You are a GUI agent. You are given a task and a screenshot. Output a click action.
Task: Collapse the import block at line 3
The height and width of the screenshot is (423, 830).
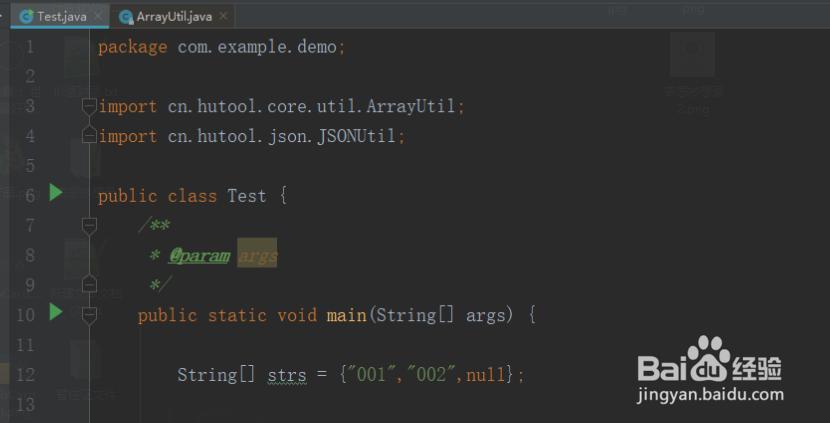tap(89, 105)
